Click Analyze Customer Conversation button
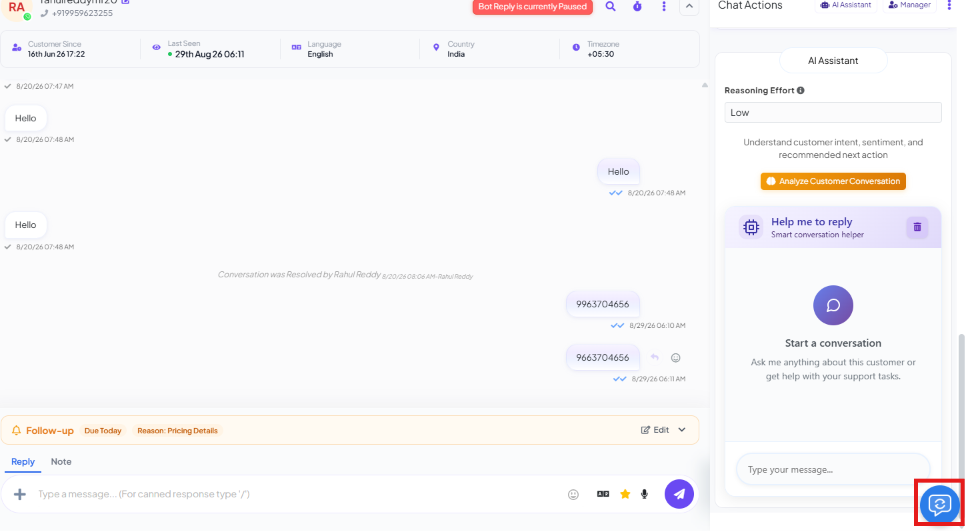This screenshot has width=966, height=531. click(x=833, y=181)
